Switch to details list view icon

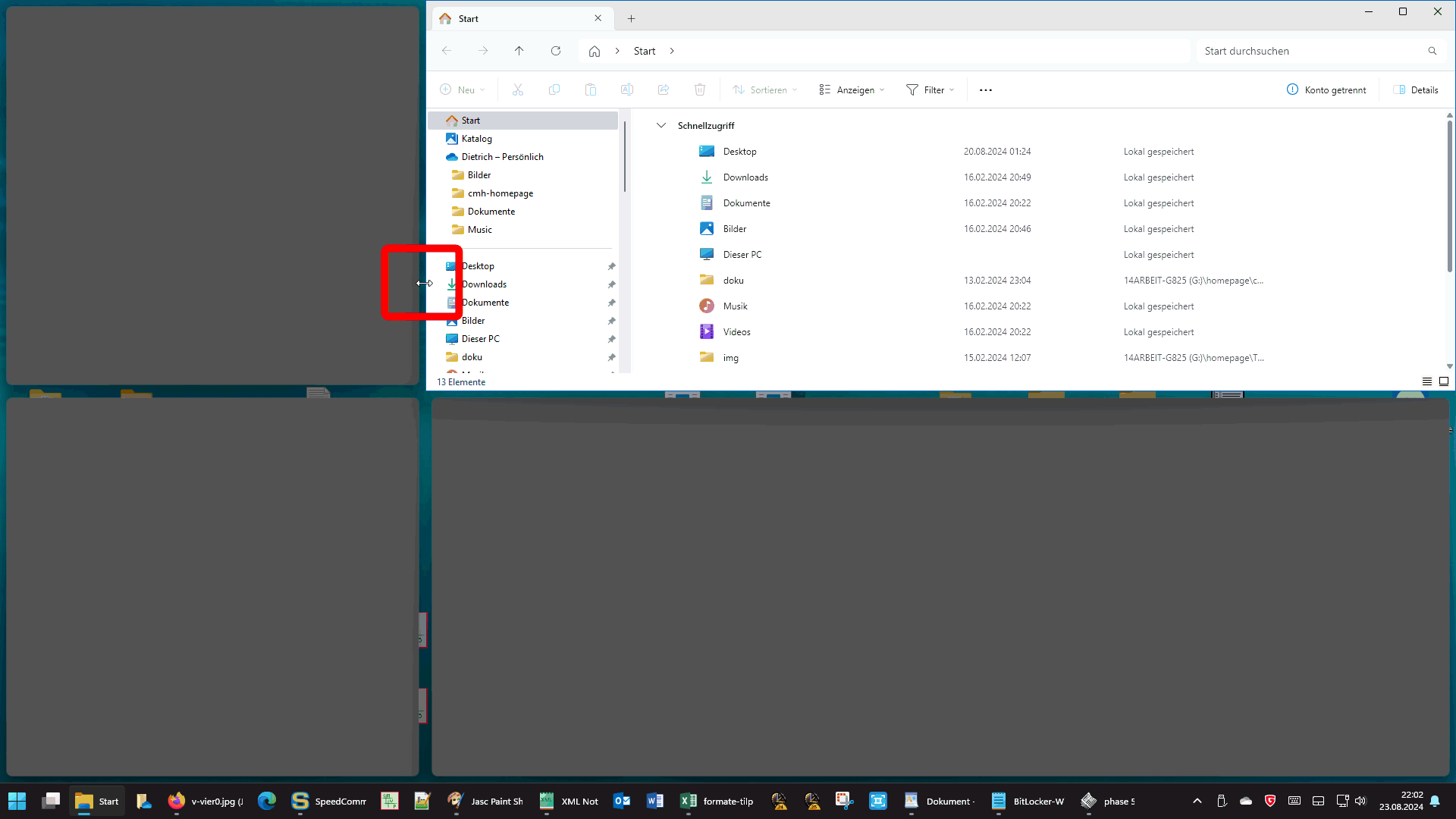[1426, 381]
